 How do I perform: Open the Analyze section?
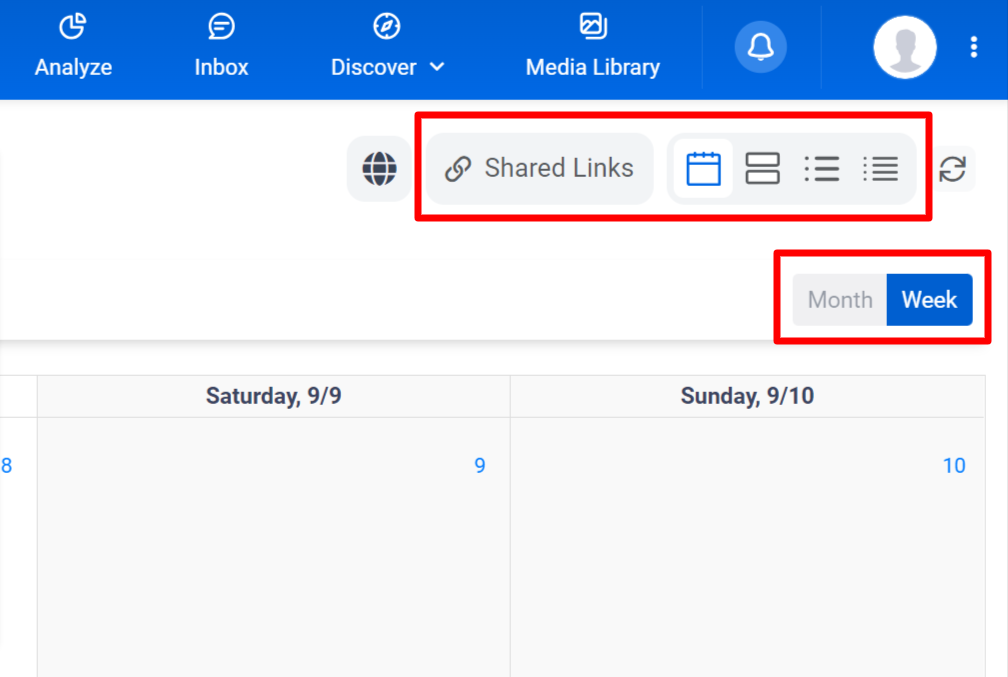click(73, 47)
